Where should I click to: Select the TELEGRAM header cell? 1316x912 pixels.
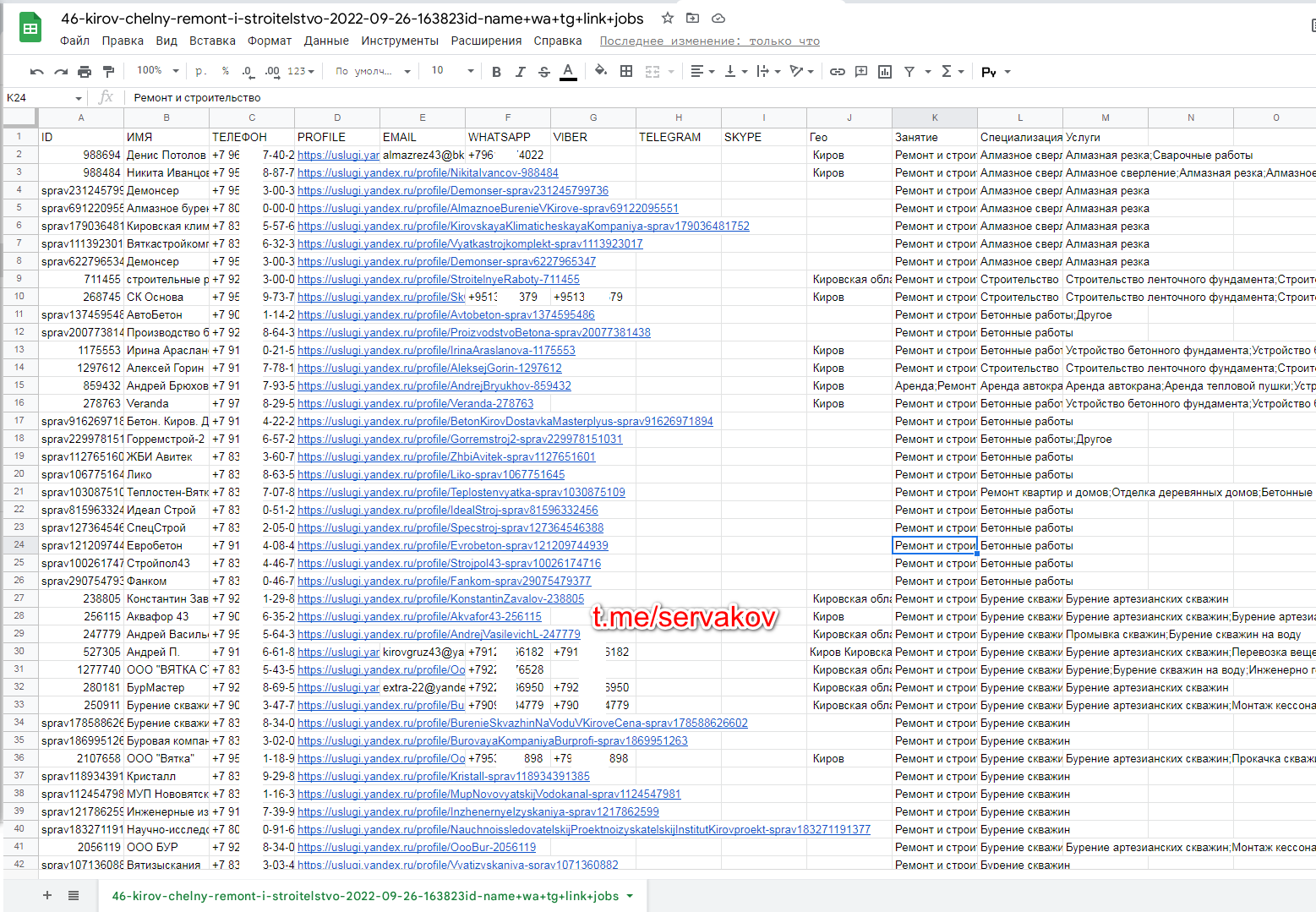tap(678, 137)
